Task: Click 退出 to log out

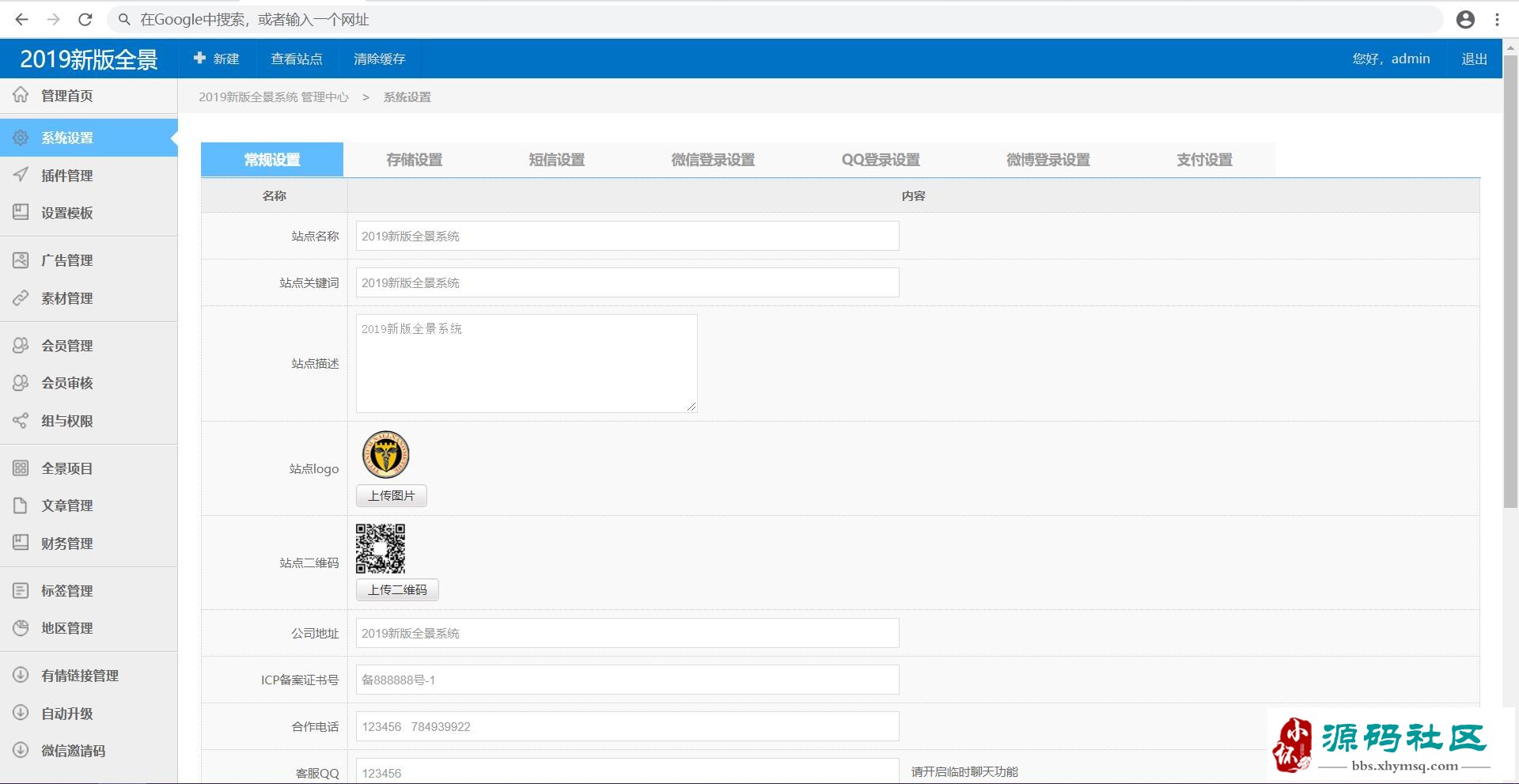Action: (1474, 59)
